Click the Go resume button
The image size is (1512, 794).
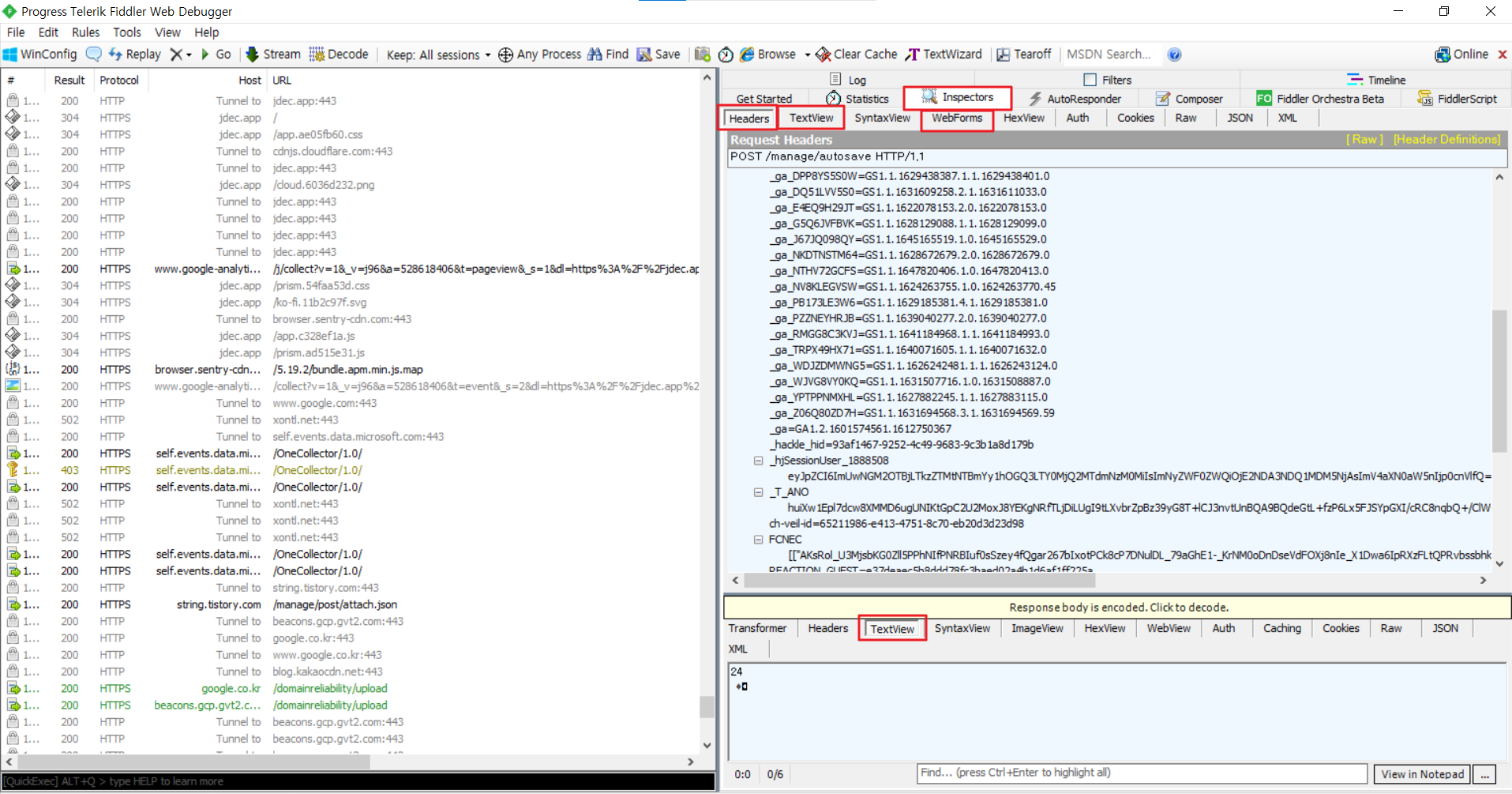tap(216, 55)
